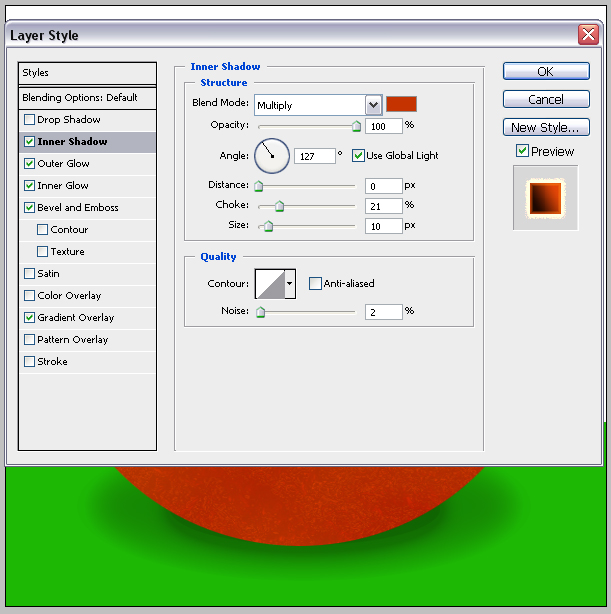Open the Satin settings panel
Screen dimensions: 611x614
(x=49, y=273)
